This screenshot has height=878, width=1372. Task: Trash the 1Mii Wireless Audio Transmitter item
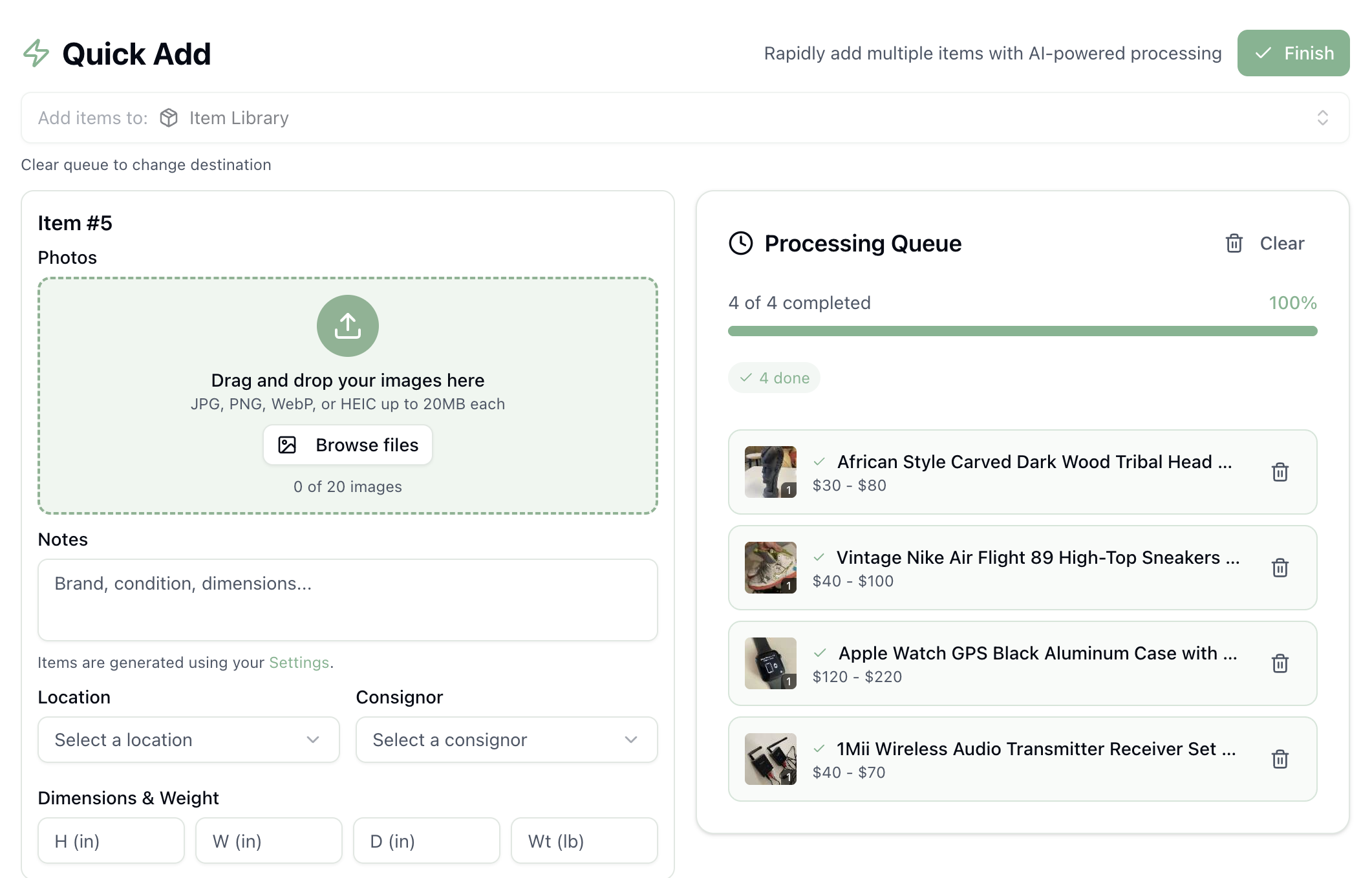1280,759
